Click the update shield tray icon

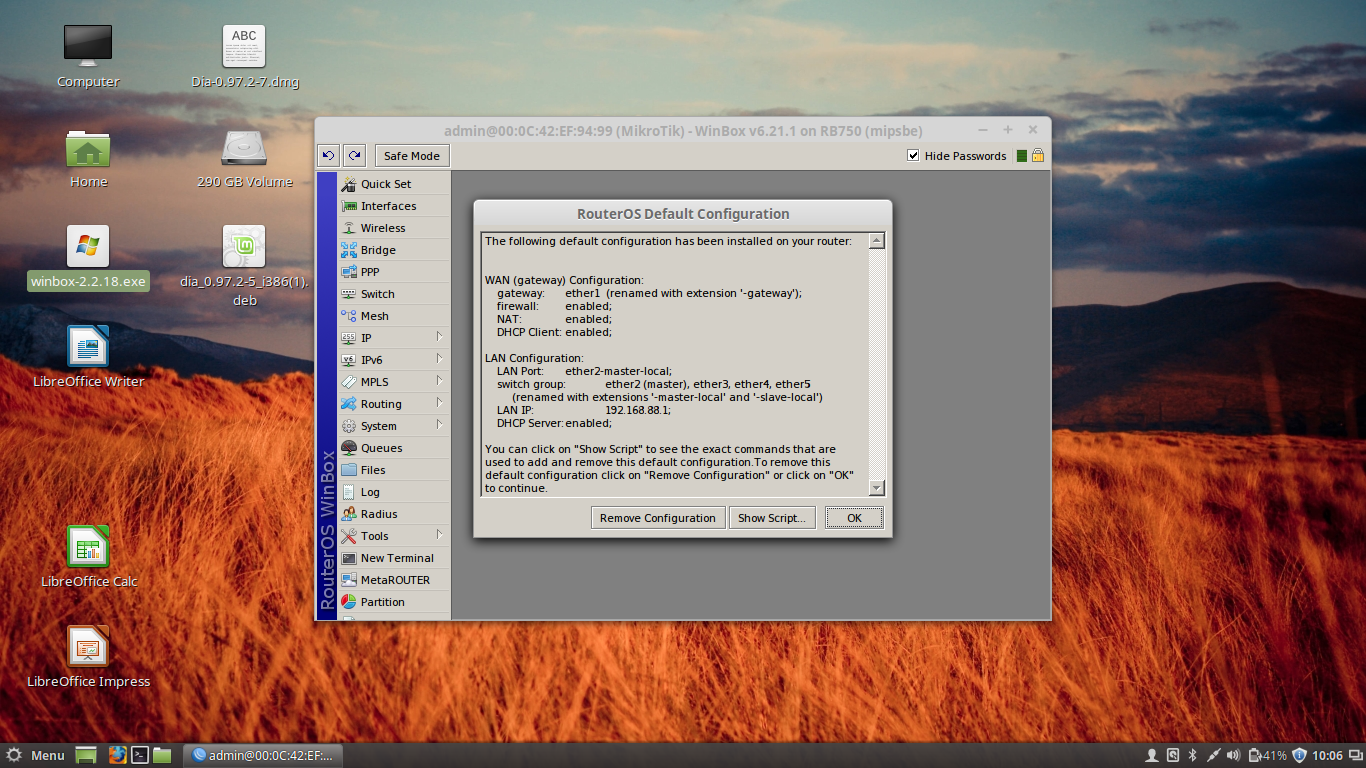(x=1299, y=755)
